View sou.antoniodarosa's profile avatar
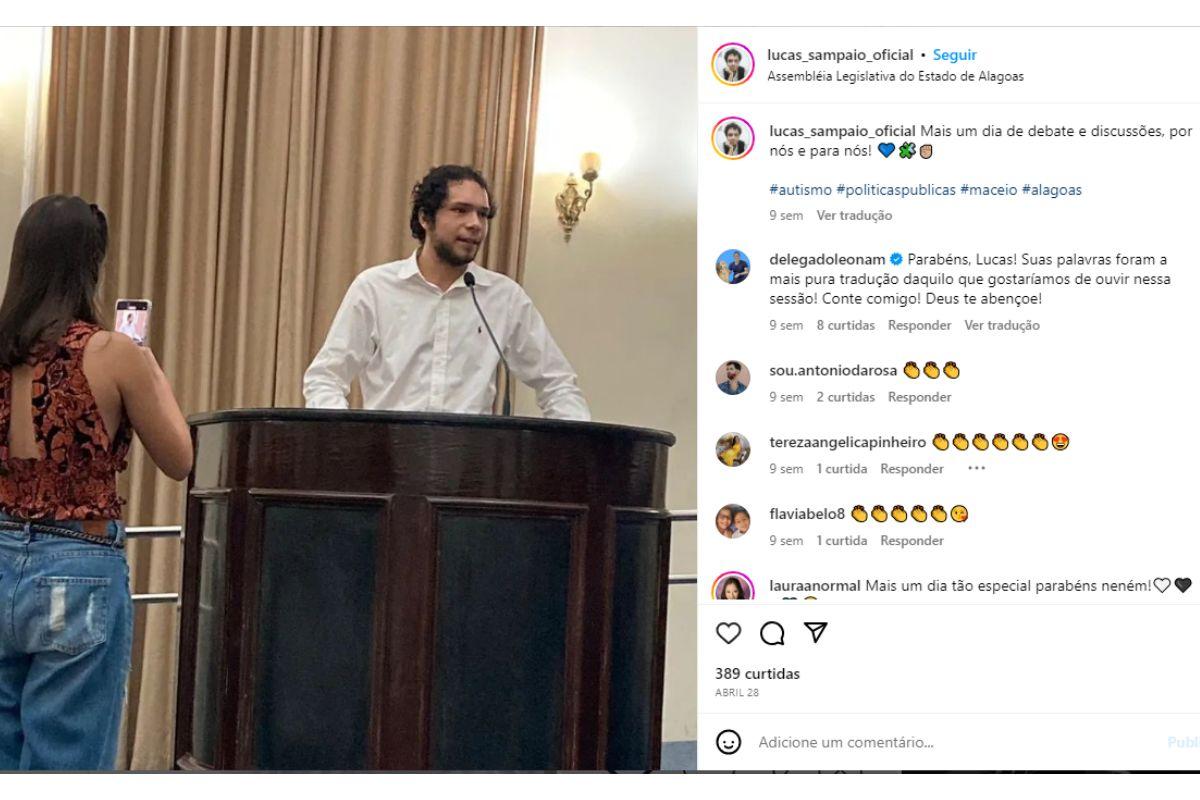The height and width of the screenshot is (800, 1200). 733,377
